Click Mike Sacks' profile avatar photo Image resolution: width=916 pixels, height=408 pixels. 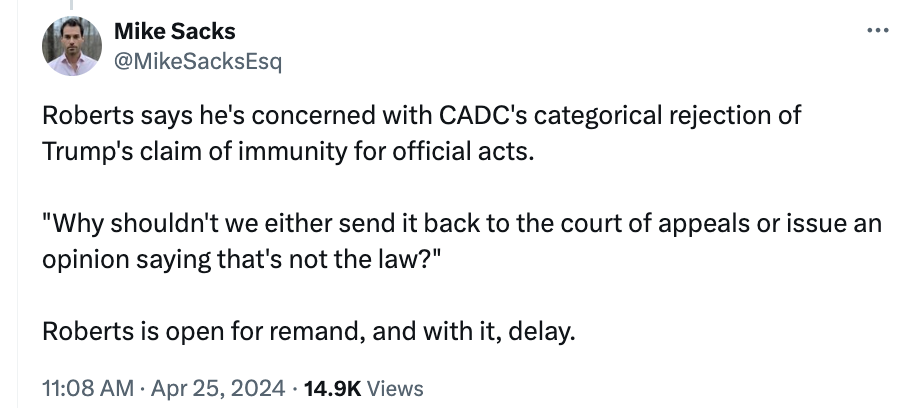click(69, 48)
